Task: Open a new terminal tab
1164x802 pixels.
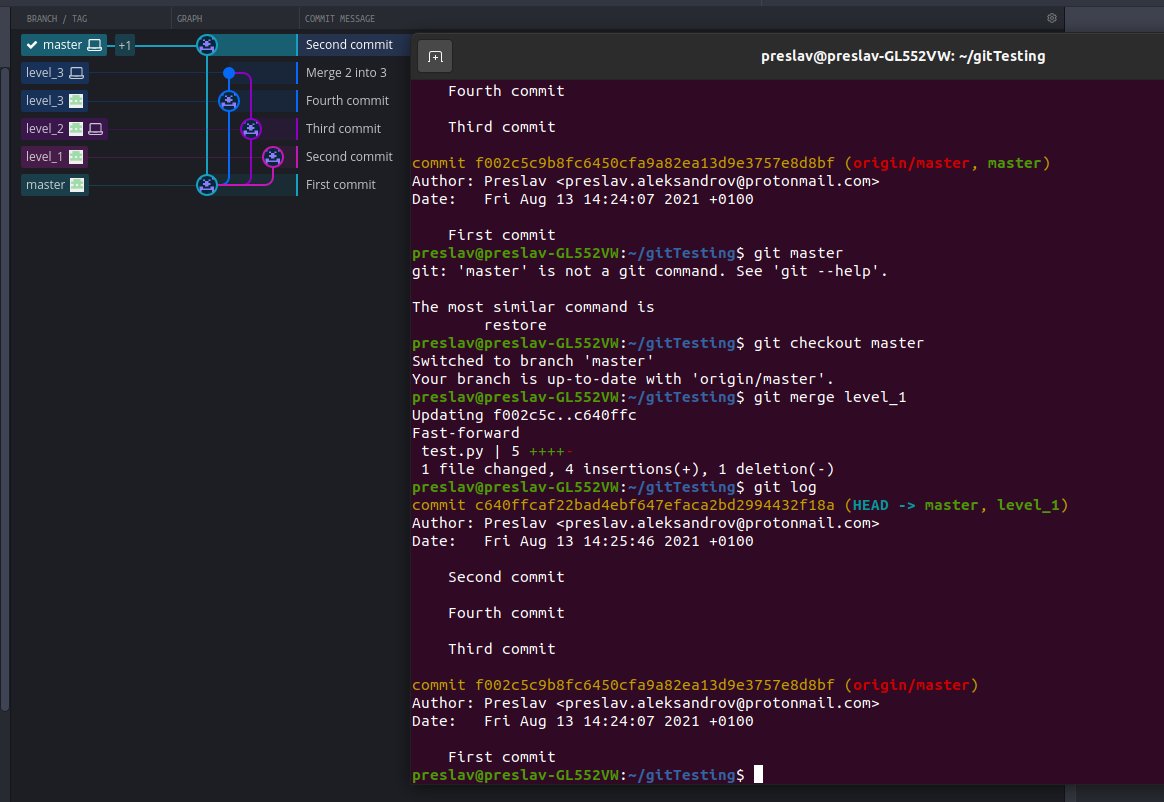Action: pyautogui.click(x=435, y=56)
